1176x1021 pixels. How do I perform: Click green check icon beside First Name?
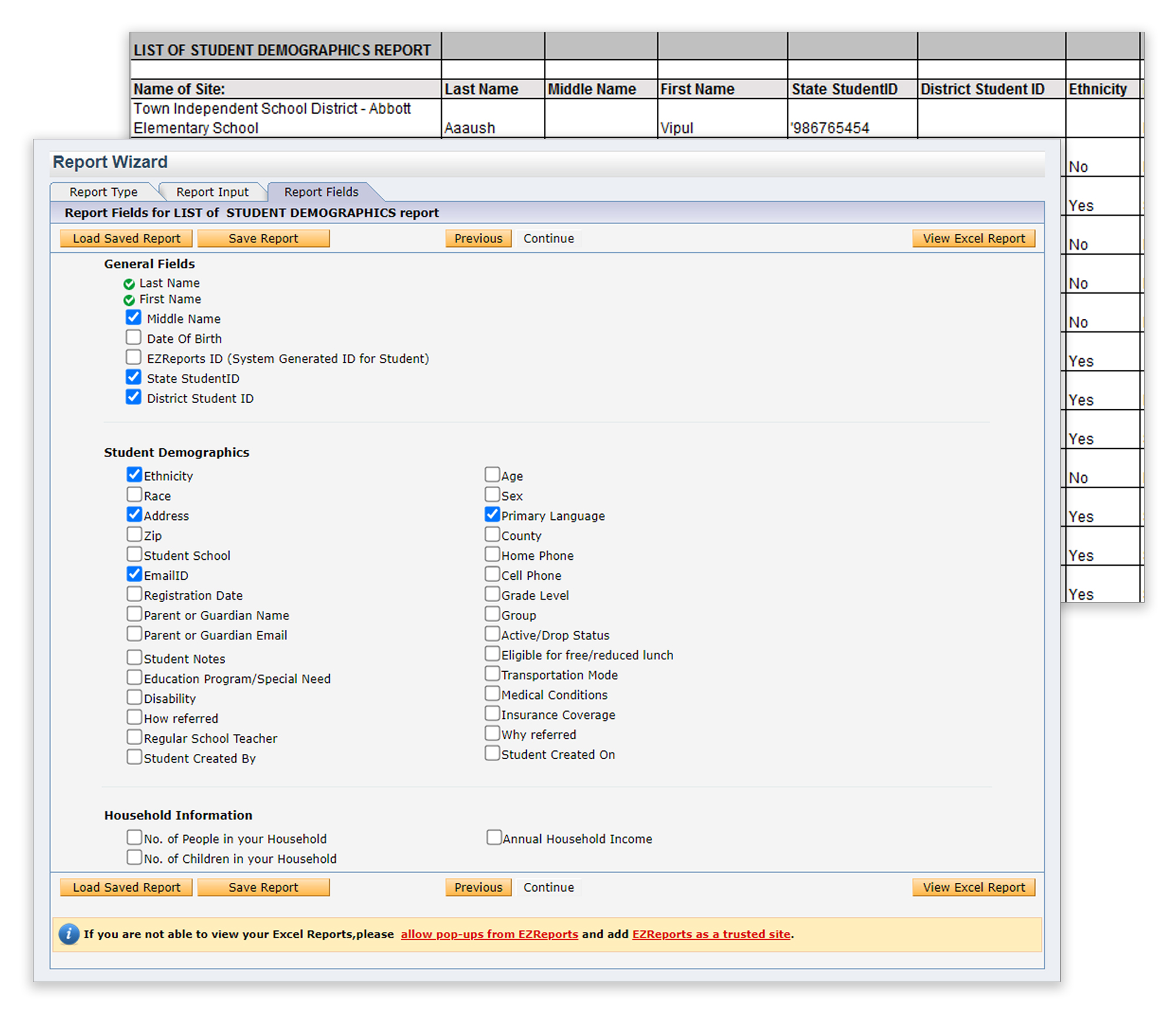click(129, 300)
